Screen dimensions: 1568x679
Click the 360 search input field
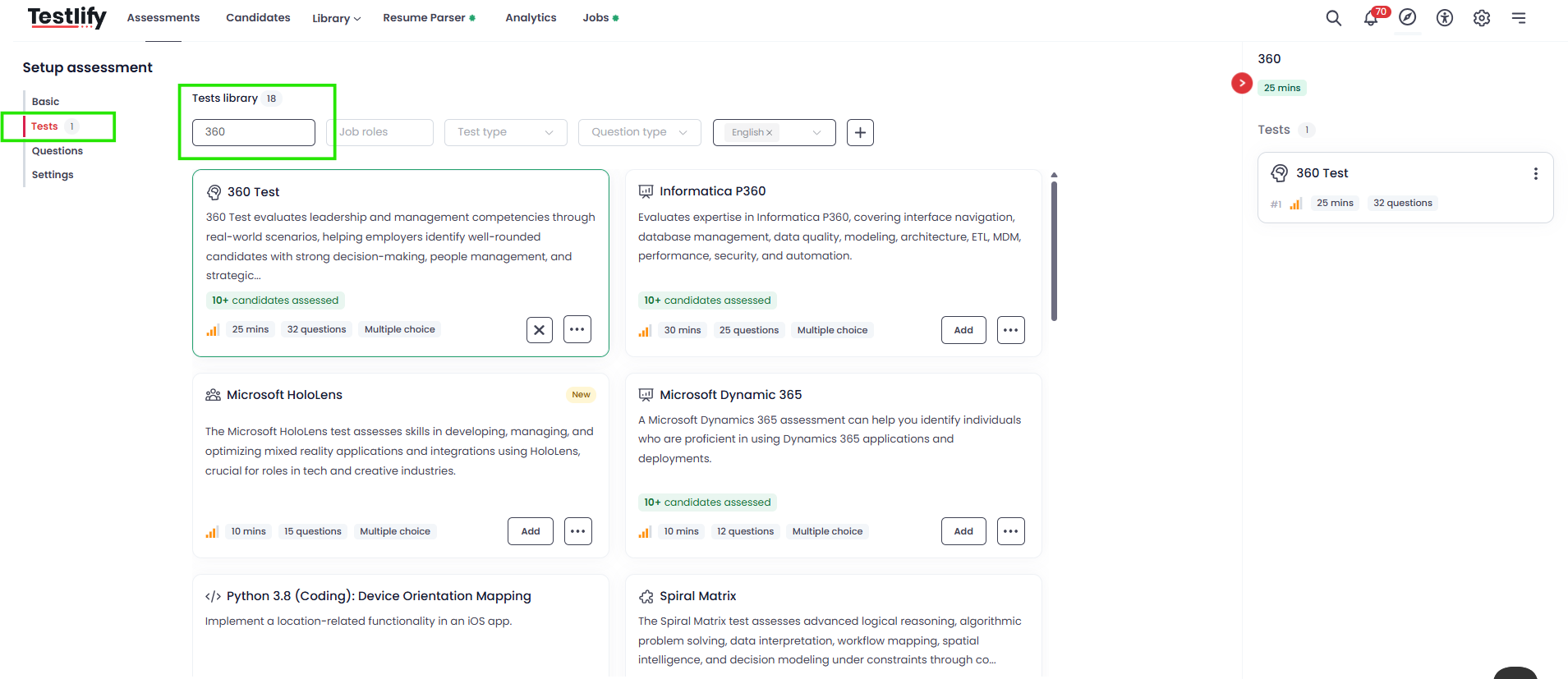pos(254,132)
